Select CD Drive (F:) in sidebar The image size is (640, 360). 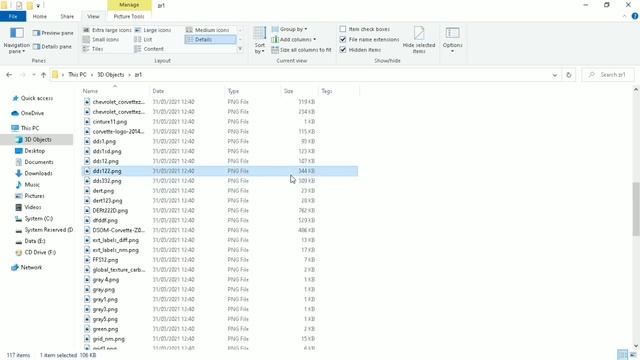(x=36, y=252)
